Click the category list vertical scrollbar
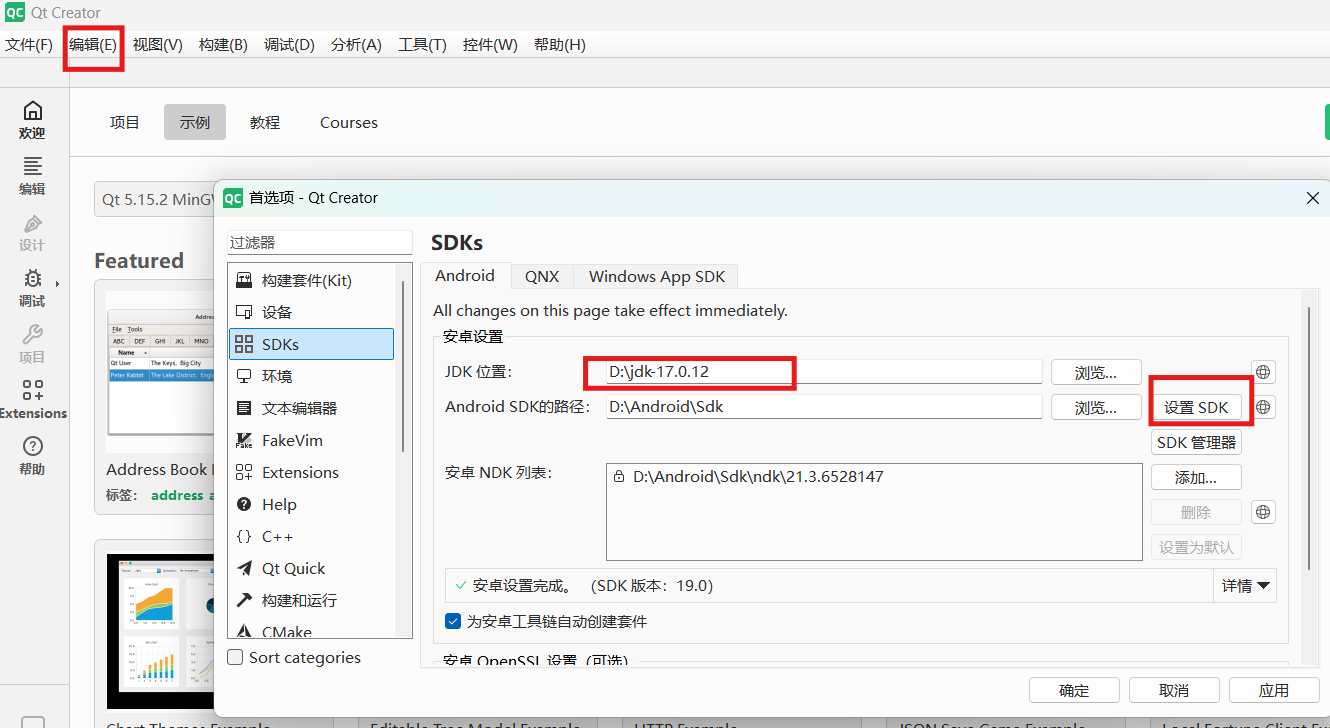 click(x=403, y=365)
